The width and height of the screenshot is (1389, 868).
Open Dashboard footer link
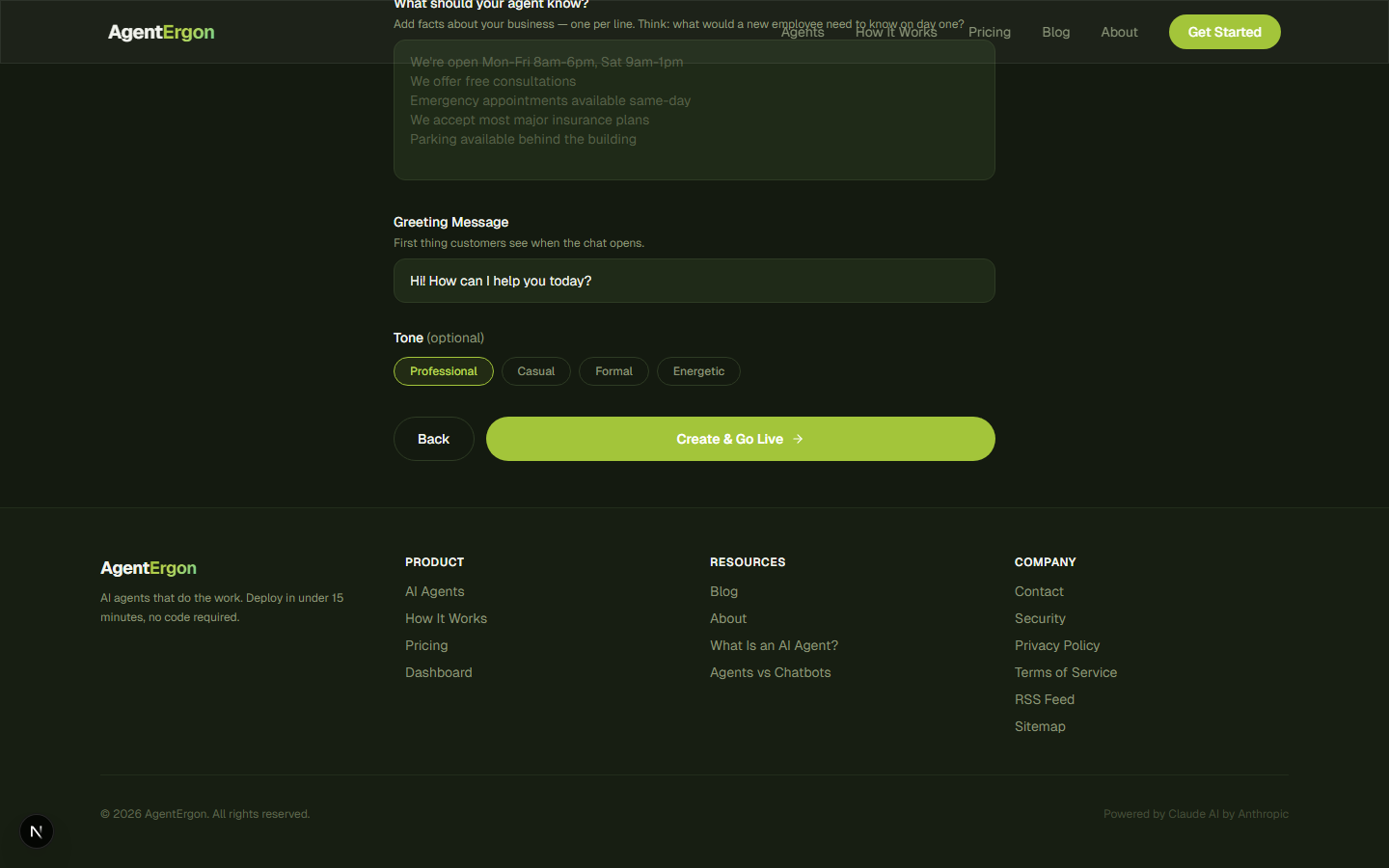(x=439, y=672)
